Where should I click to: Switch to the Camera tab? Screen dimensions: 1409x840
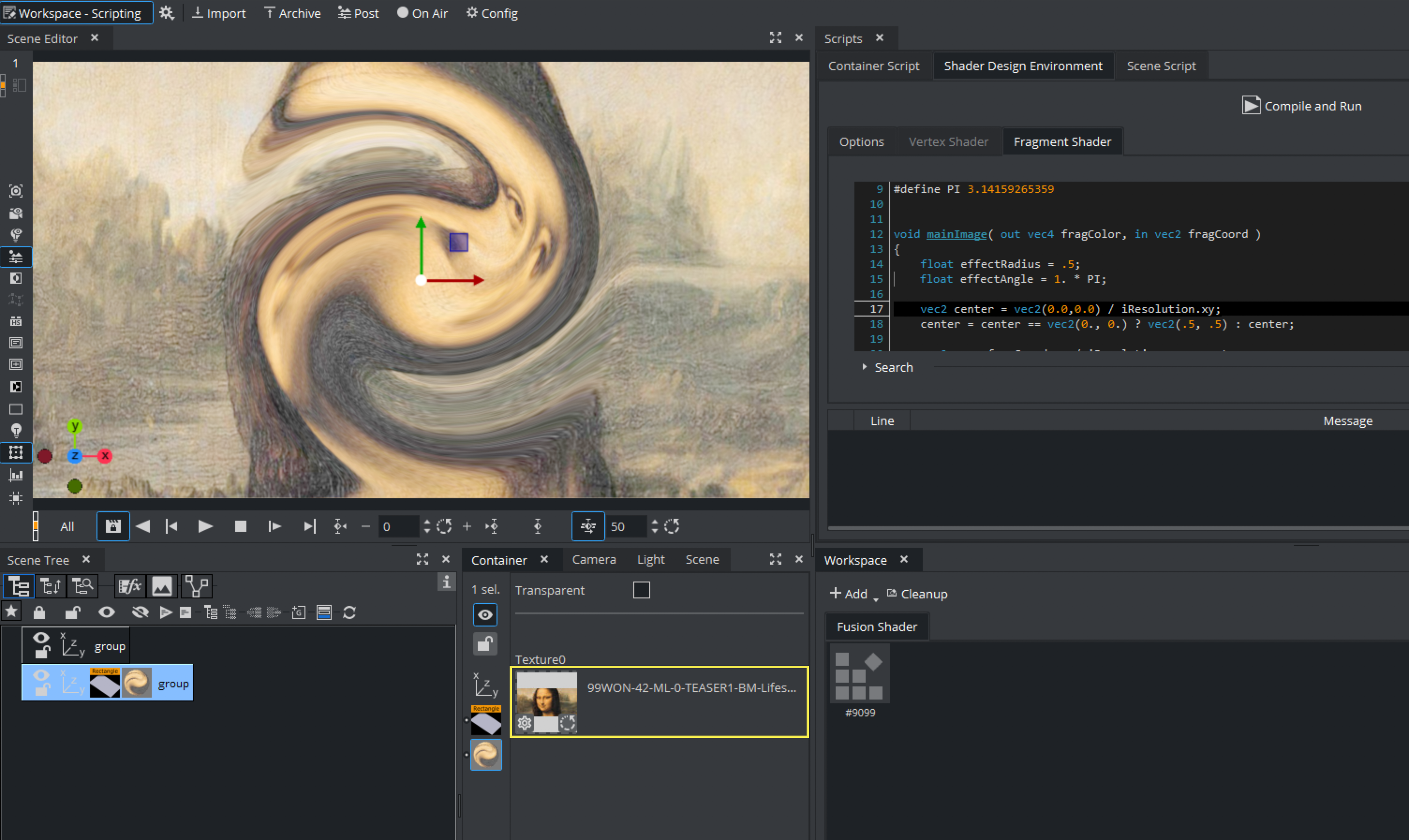pos(594,559)
